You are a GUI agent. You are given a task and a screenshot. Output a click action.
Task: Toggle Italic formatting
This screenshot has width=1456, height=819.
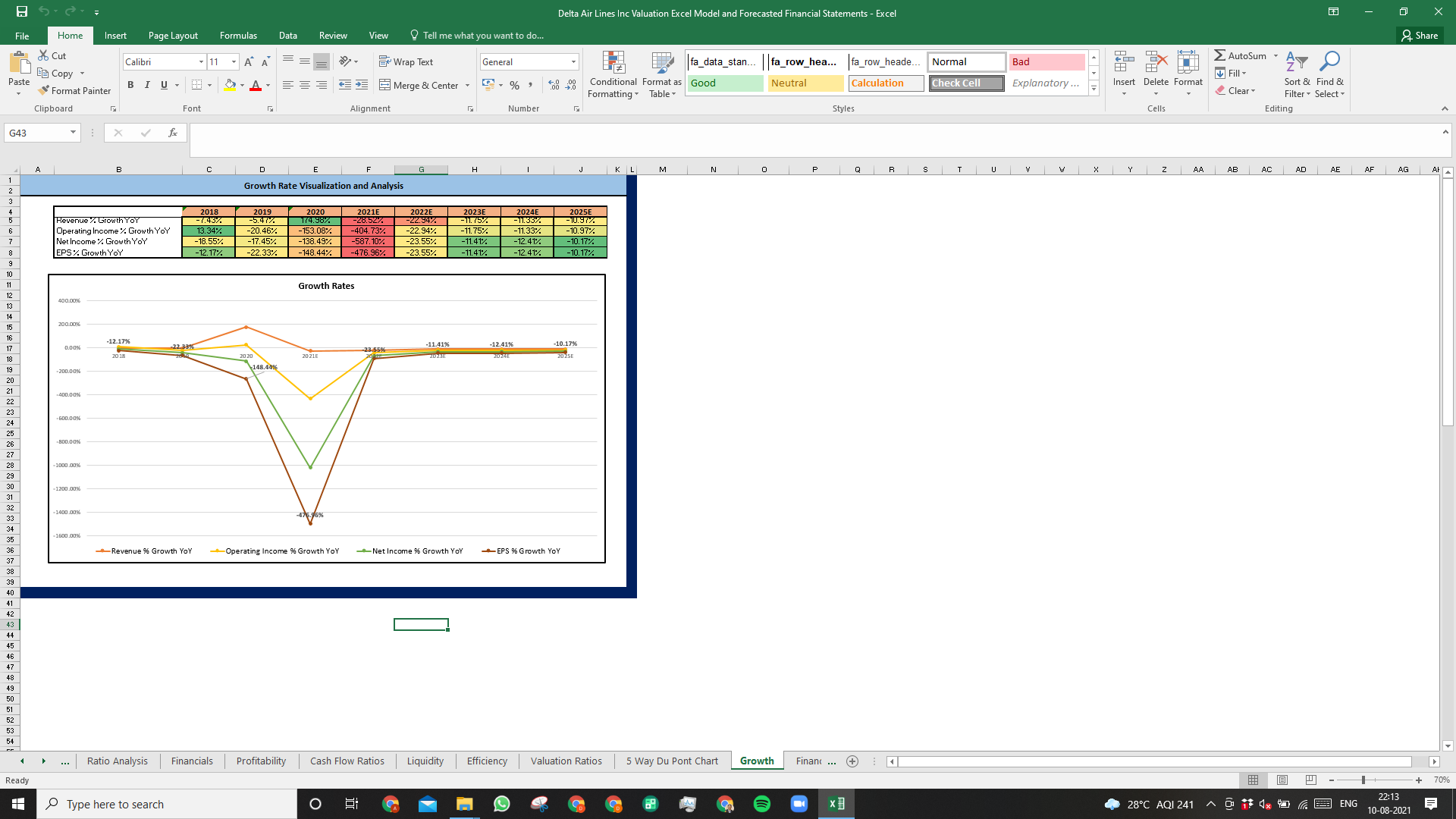[x=147, y=85]
